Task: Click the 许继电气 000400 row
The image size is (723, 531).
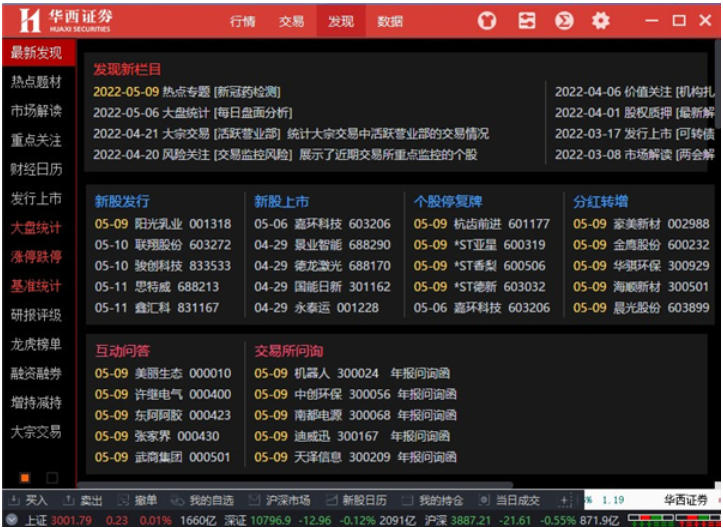Action: point(163,394)
